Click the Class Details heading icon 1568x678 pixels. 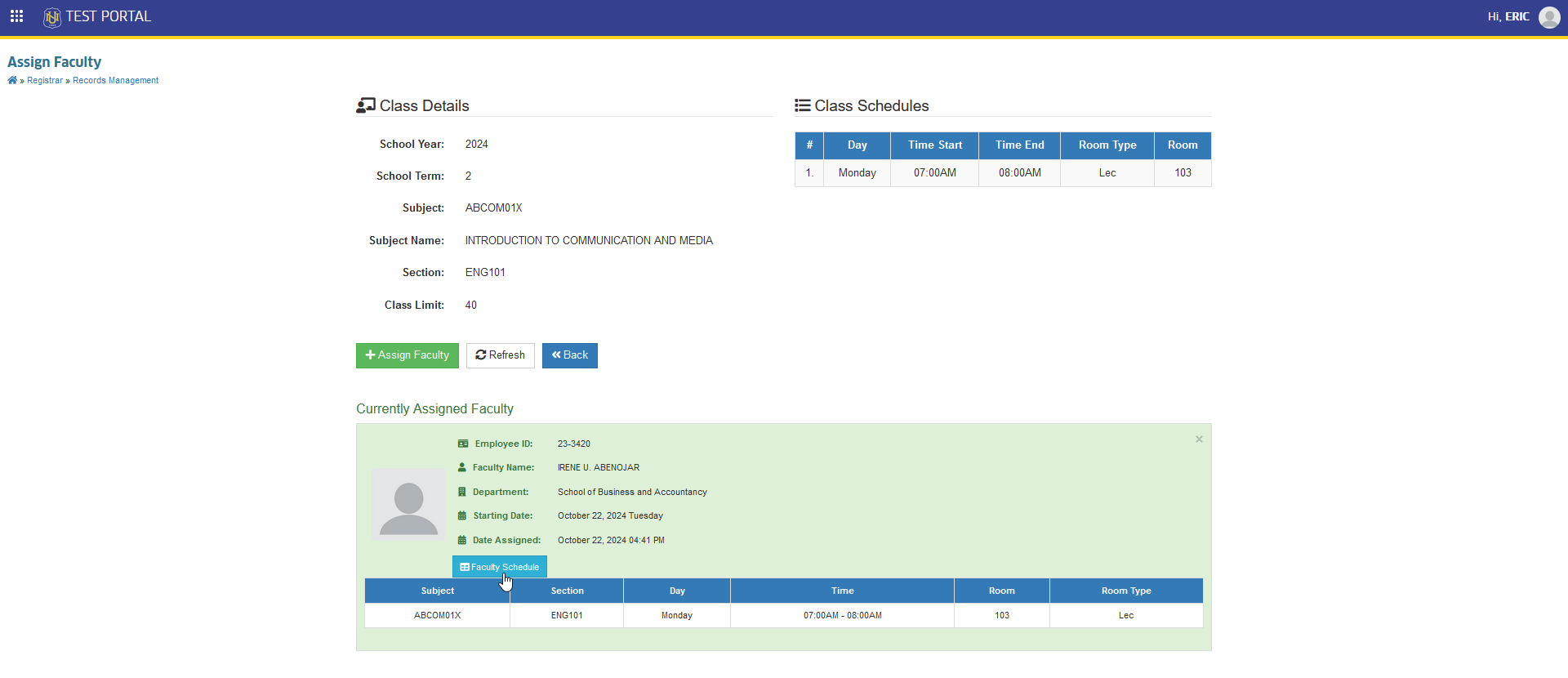(366, 105)
